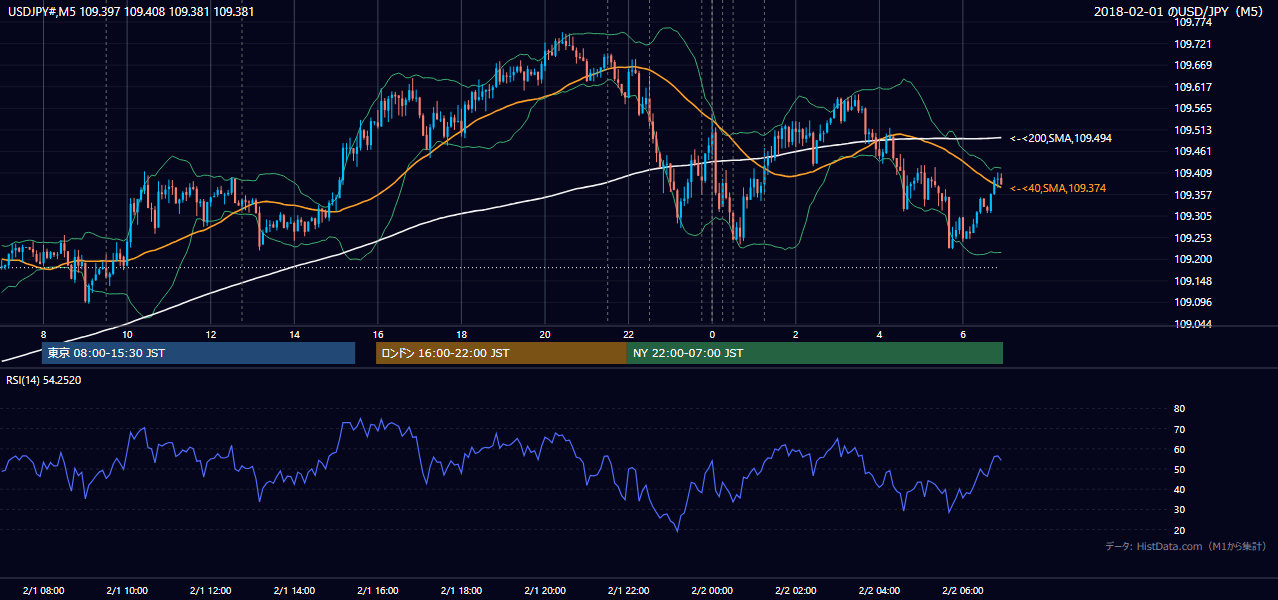Click price axis value 109.044
1278x600 pixels.
pyautogui.click(x=1193, y=324)
